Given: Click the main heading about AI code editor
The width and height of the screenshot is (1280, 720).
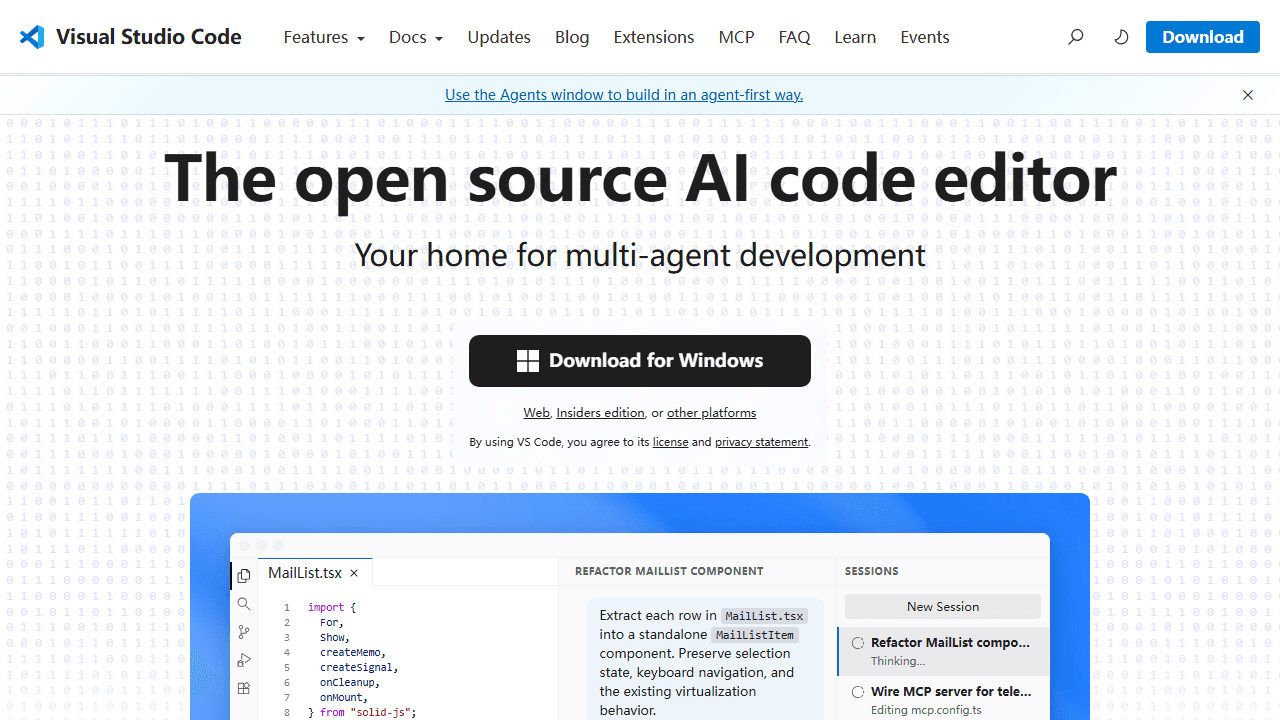Looking at the screenshot, I should pyautogui.click(x=640, y=178).
